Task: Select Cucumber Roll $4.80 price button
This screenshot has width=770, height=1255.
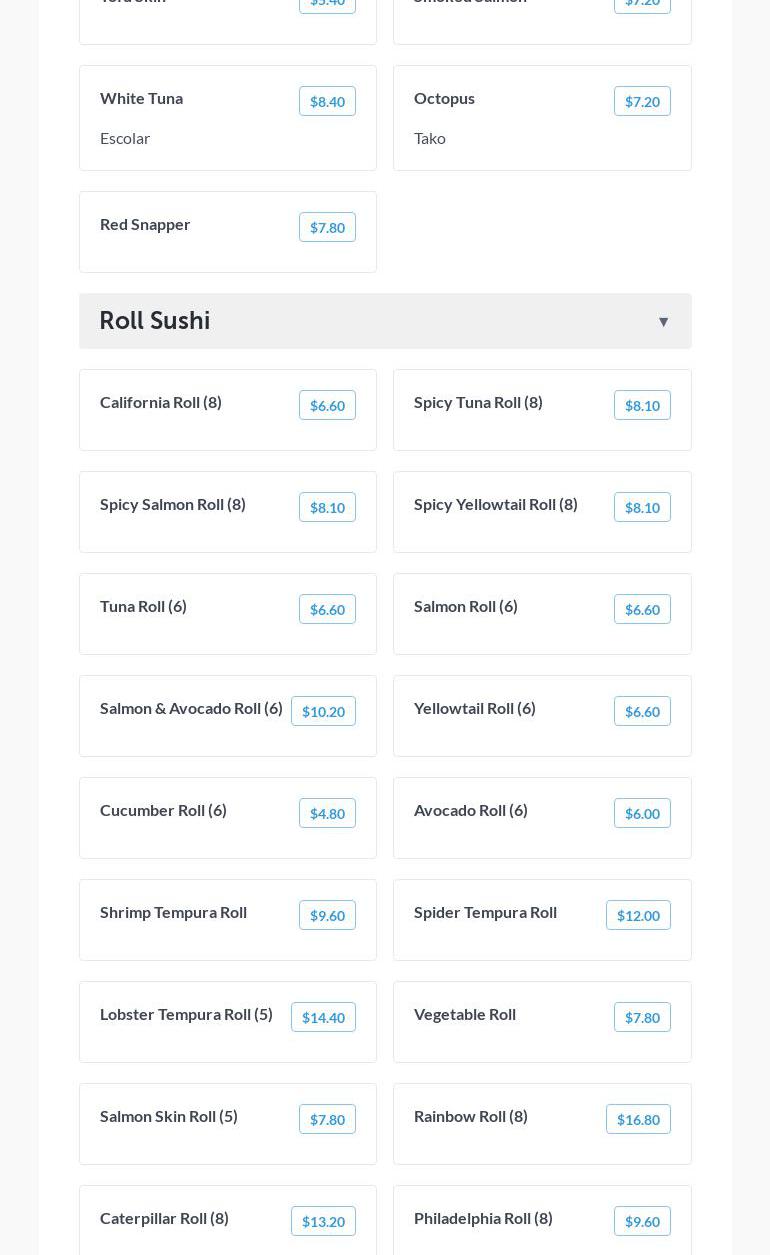Action: (x=327, y=813)
